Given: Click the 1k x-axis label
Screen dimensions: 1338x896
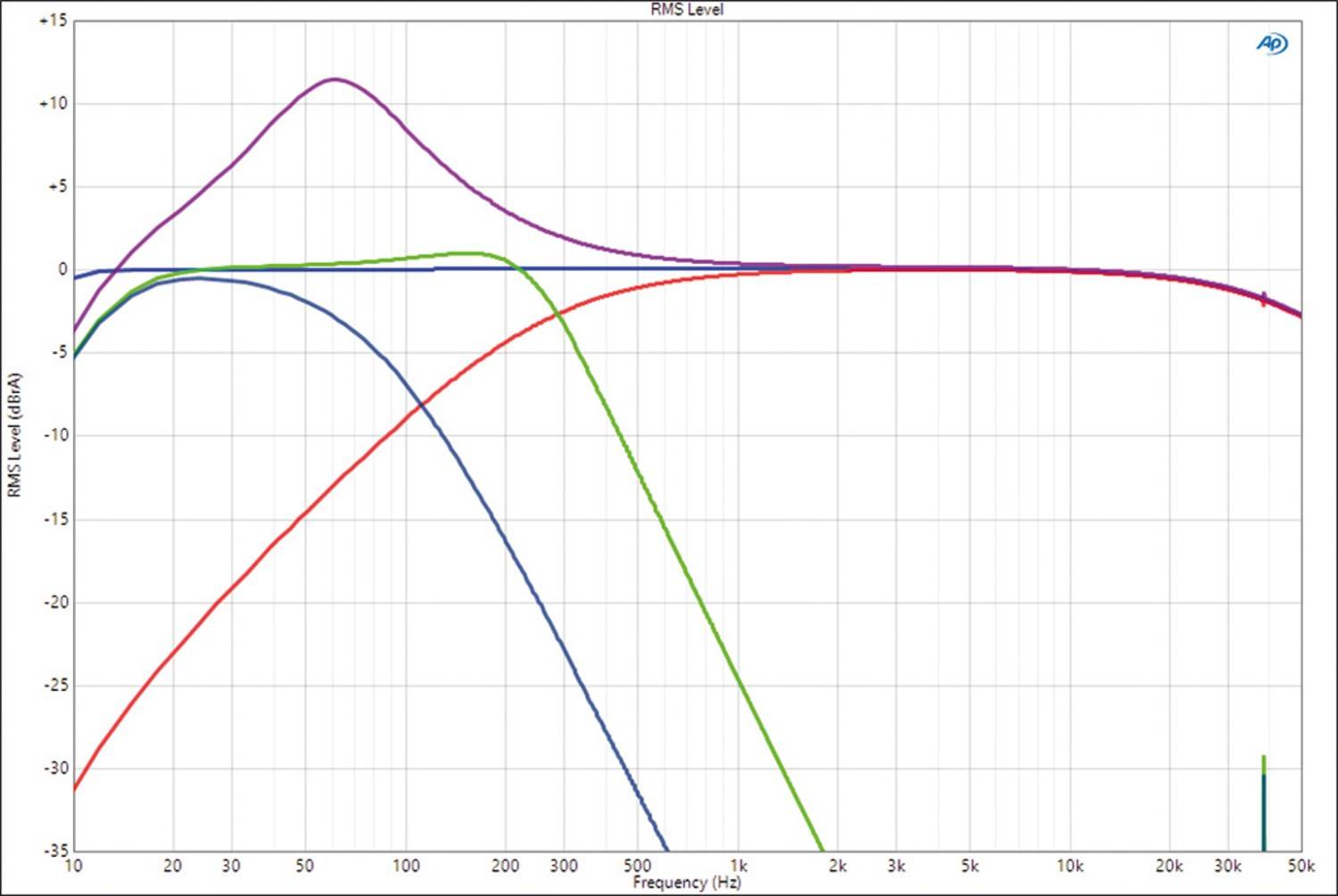Looking at the screenshot, I should pos(739,866).
